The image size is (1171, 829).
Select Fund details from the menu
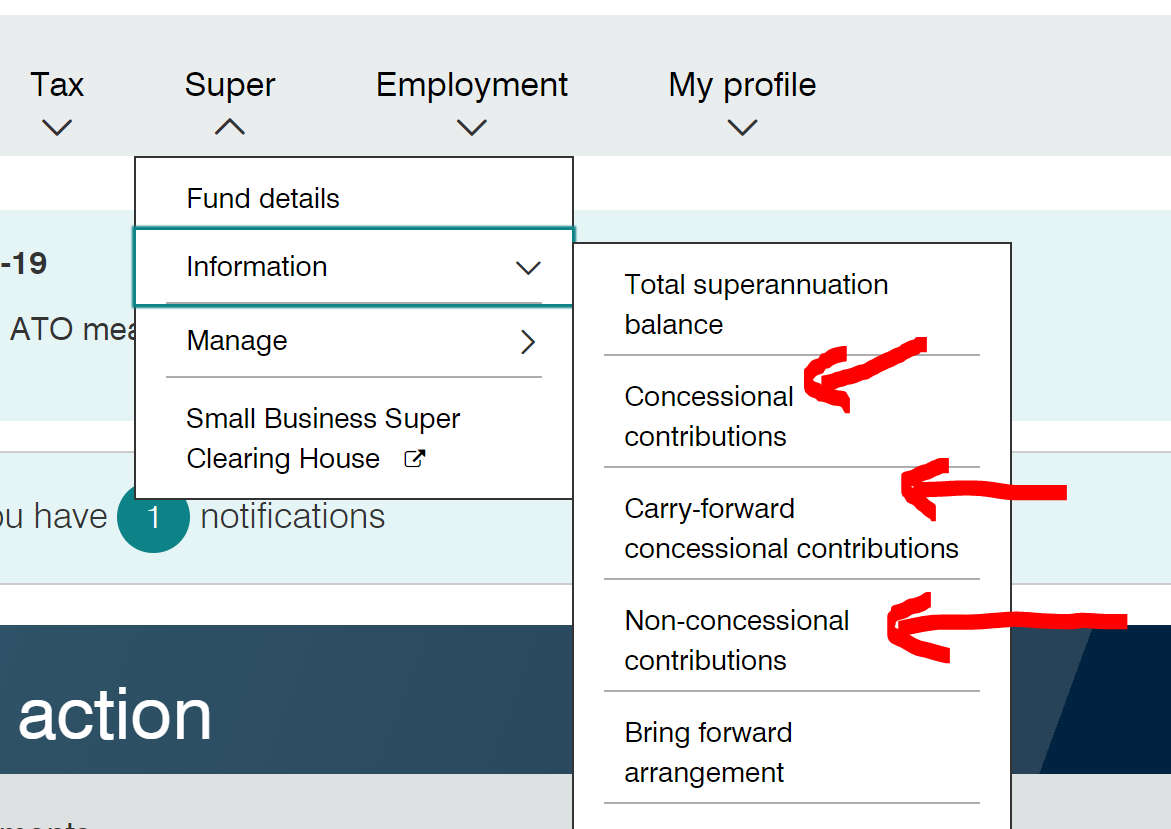coord(262,198)
